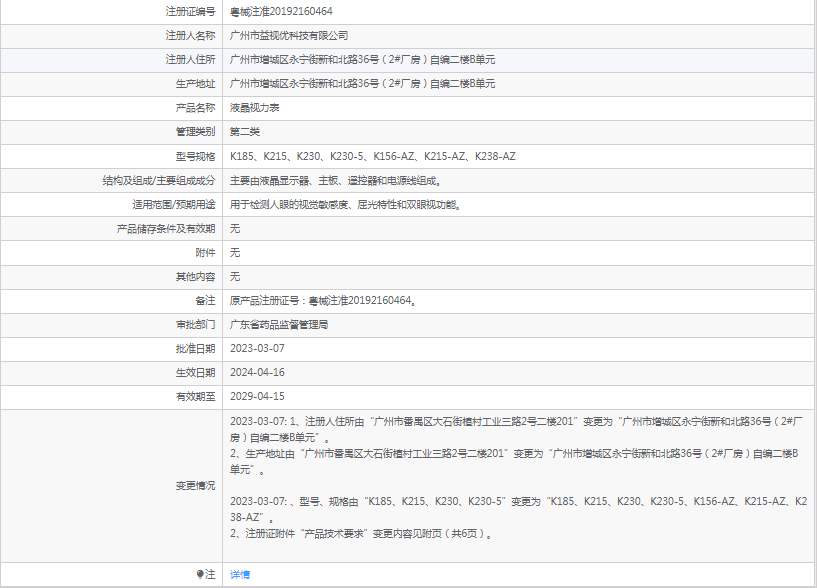Image resolution: width=817 pixels, height=588 pixels.
Task: Click the 产品储存条件及有效期 label
Action: (x=166, y=228)
